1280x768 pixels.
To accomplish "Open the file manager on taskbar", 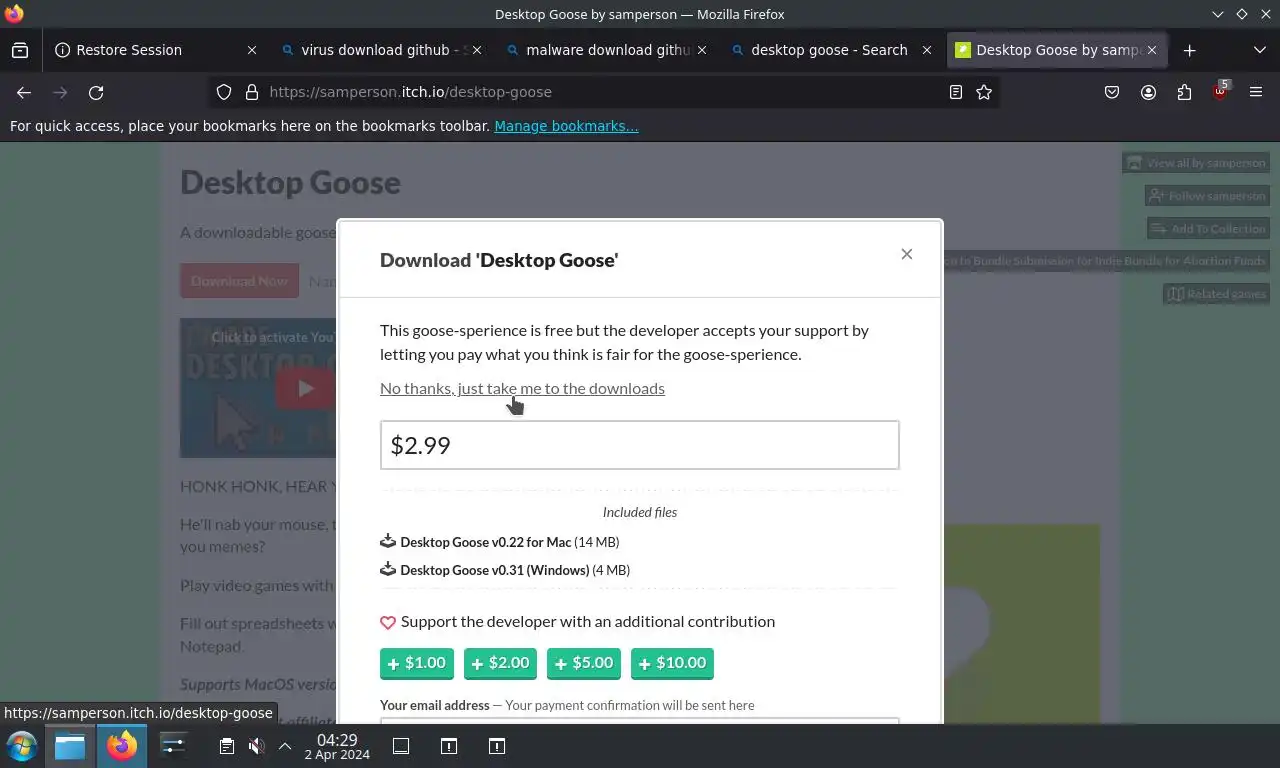I will point(70,745).
